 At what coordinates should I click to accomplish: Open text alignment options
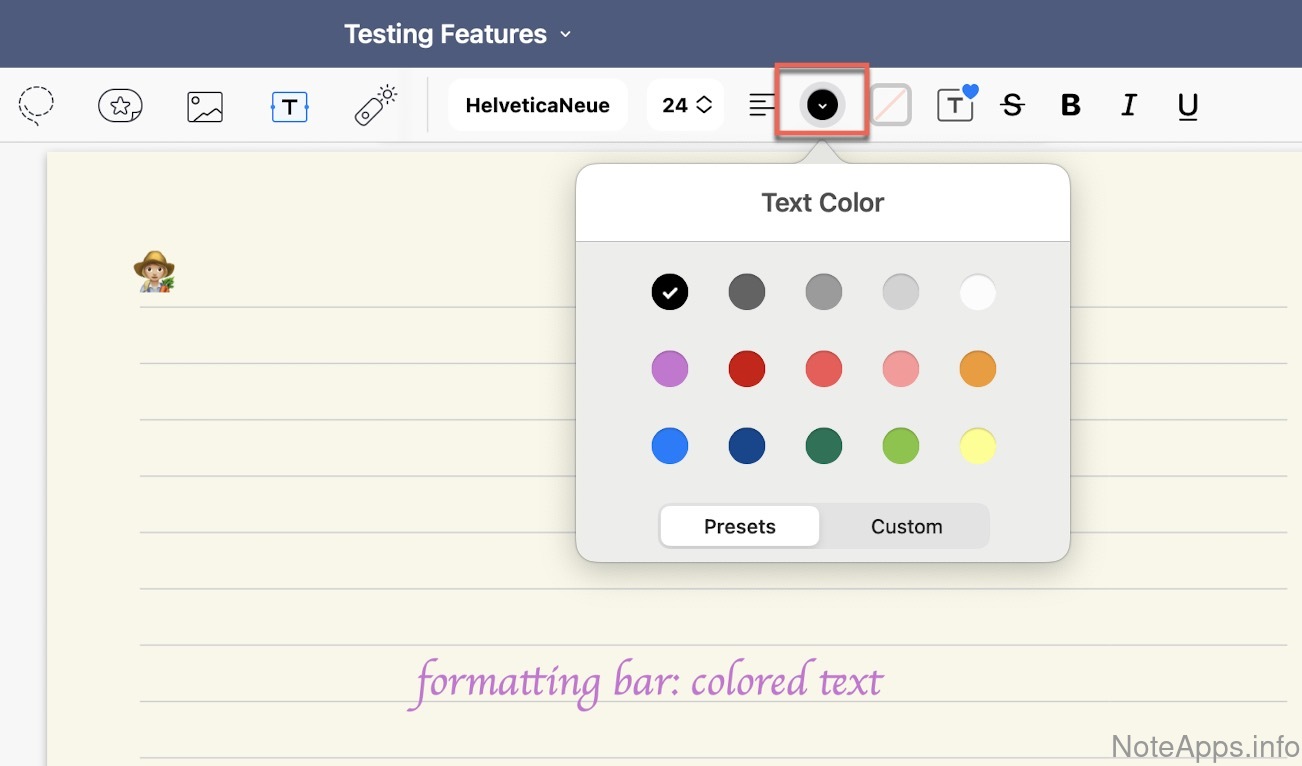[x=762, y=105]
